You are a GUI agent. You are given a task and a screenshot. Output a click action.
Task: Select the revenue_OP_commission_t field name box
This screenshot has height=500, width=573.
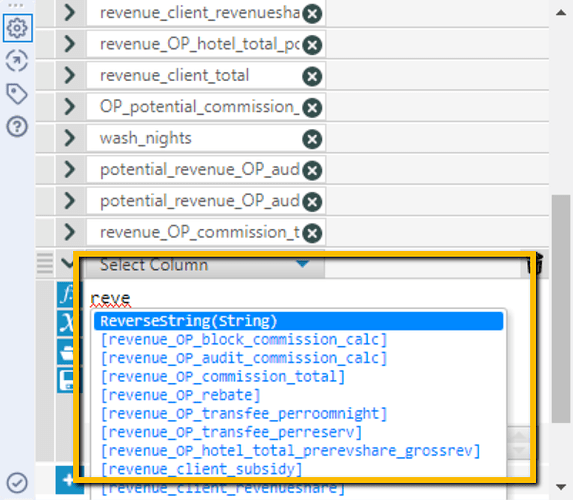pyautogui.click(x=206, y=232)
